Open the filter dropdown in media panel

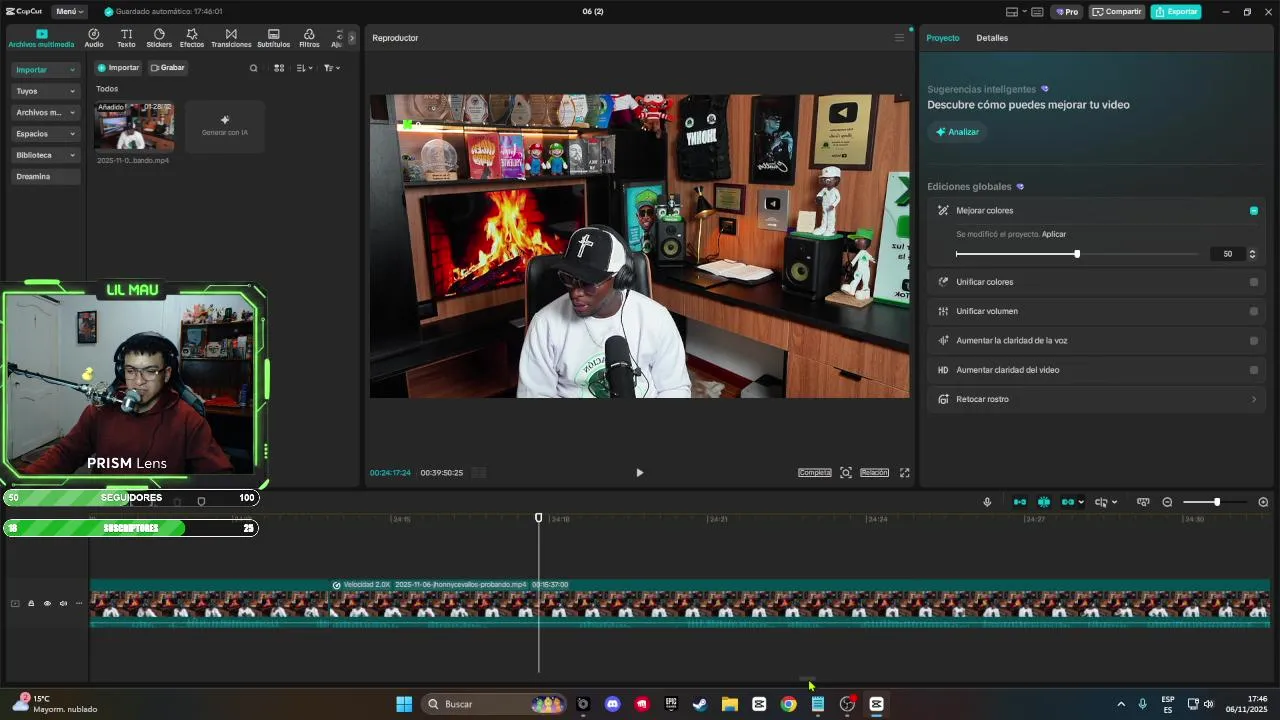tap(332, 68)
